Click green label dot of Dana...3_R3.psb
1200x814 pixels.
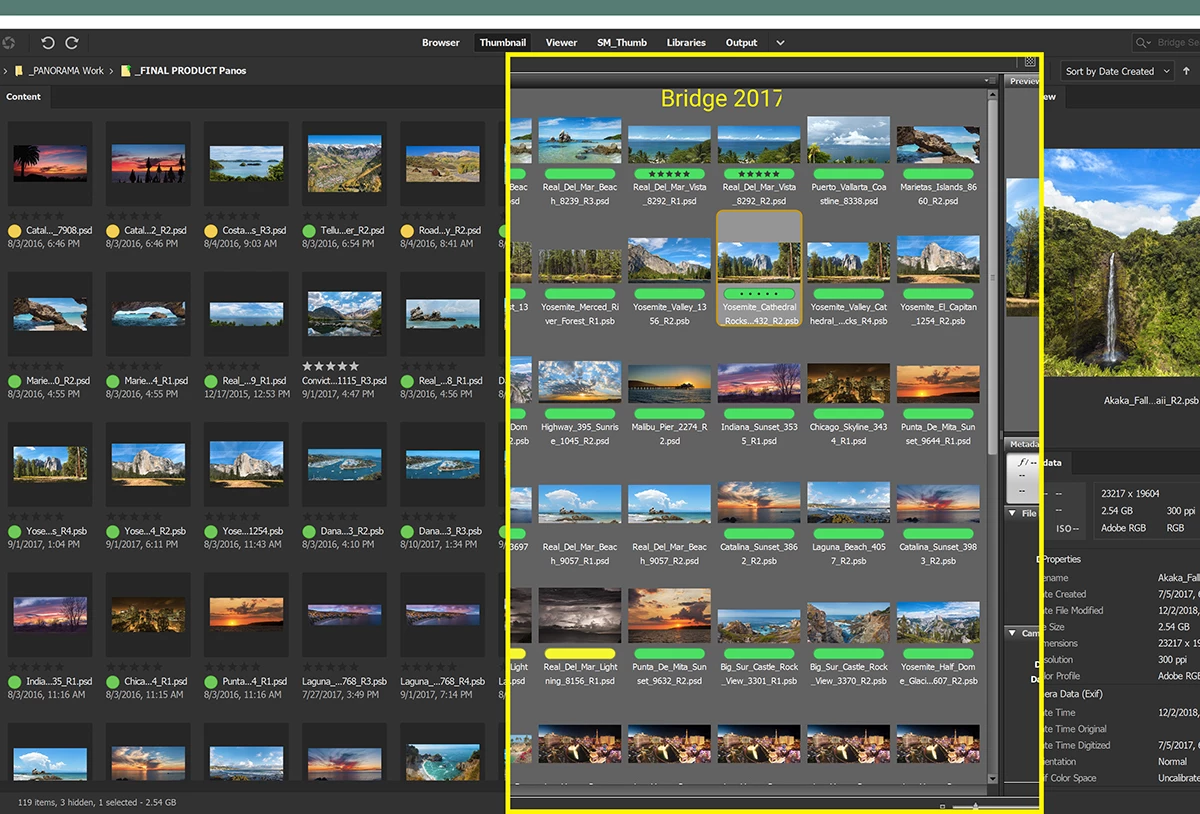point(407,531)
